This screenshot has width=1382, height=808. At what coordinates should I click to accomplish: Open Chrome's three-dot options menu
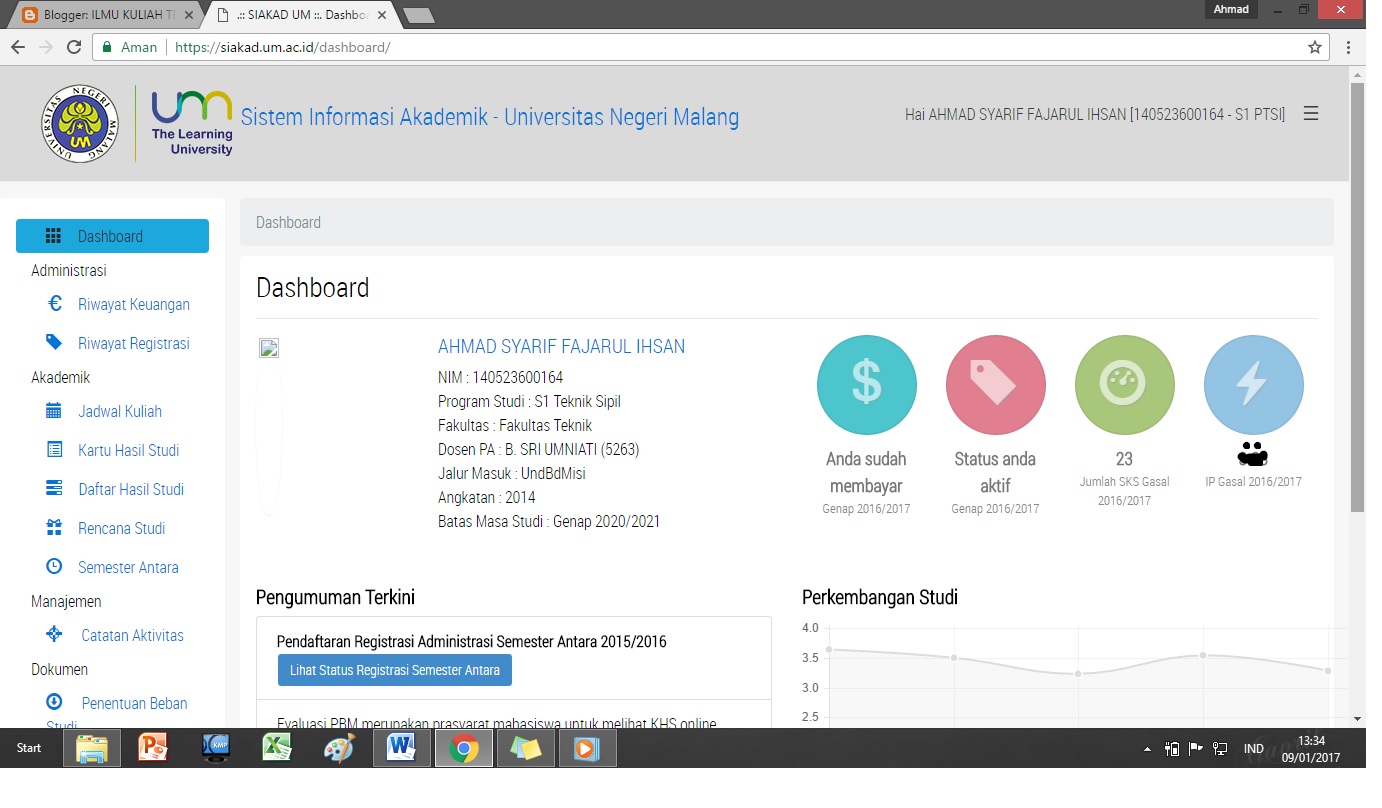pyautogui.click(x=1348, y=46)
